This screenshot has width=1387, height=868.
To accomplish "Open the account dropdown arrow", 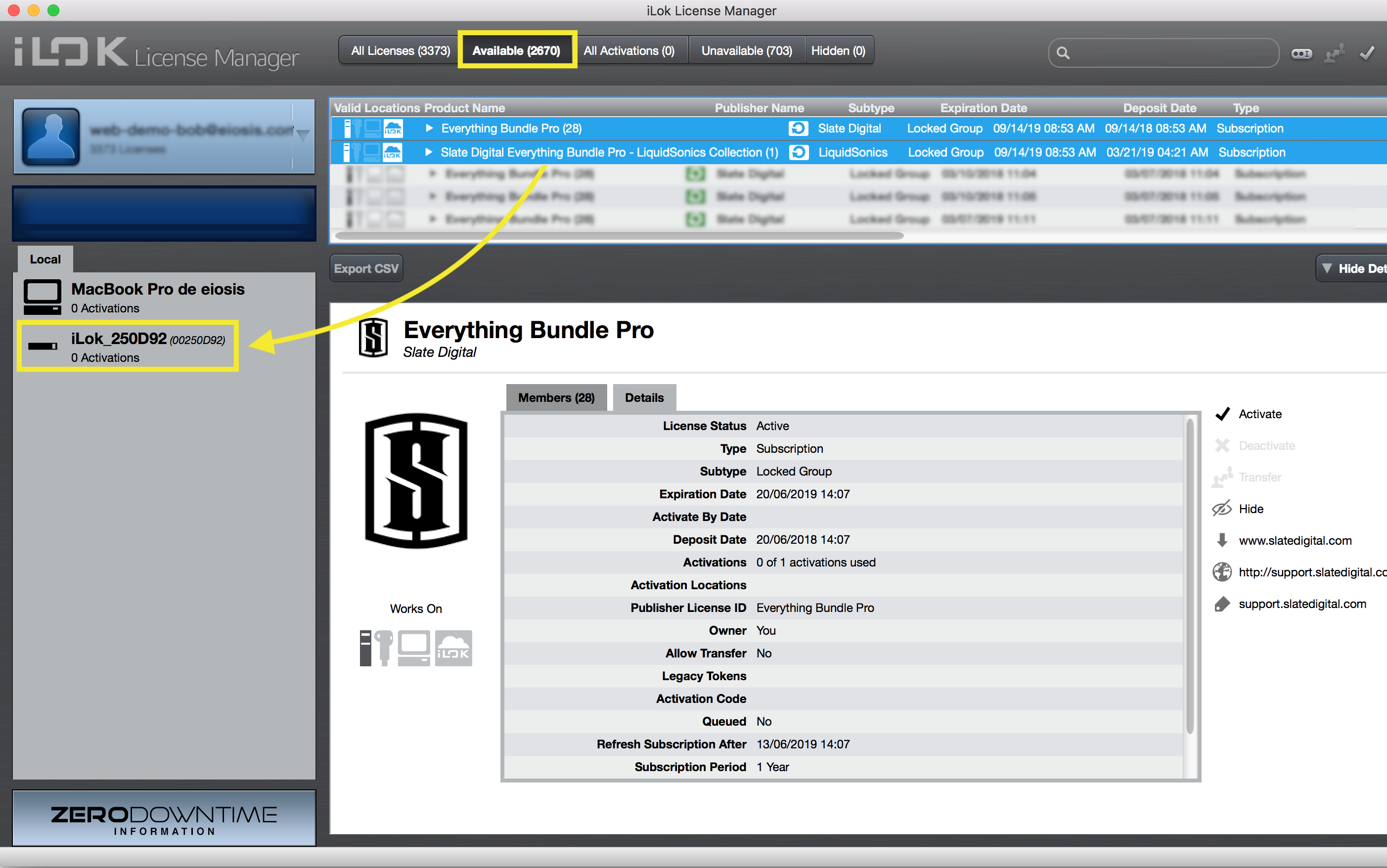I will [303, 135].
